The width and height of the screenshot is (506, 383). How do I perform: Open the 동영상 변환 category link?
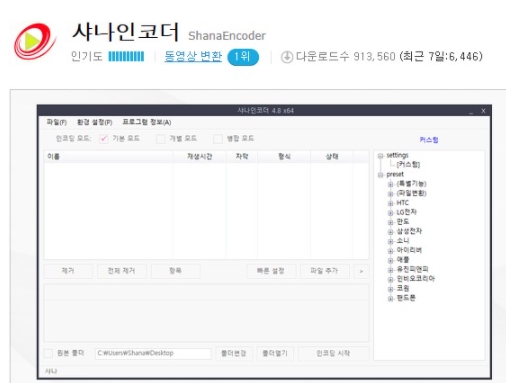pyautogui.click(x=193, y=56)
